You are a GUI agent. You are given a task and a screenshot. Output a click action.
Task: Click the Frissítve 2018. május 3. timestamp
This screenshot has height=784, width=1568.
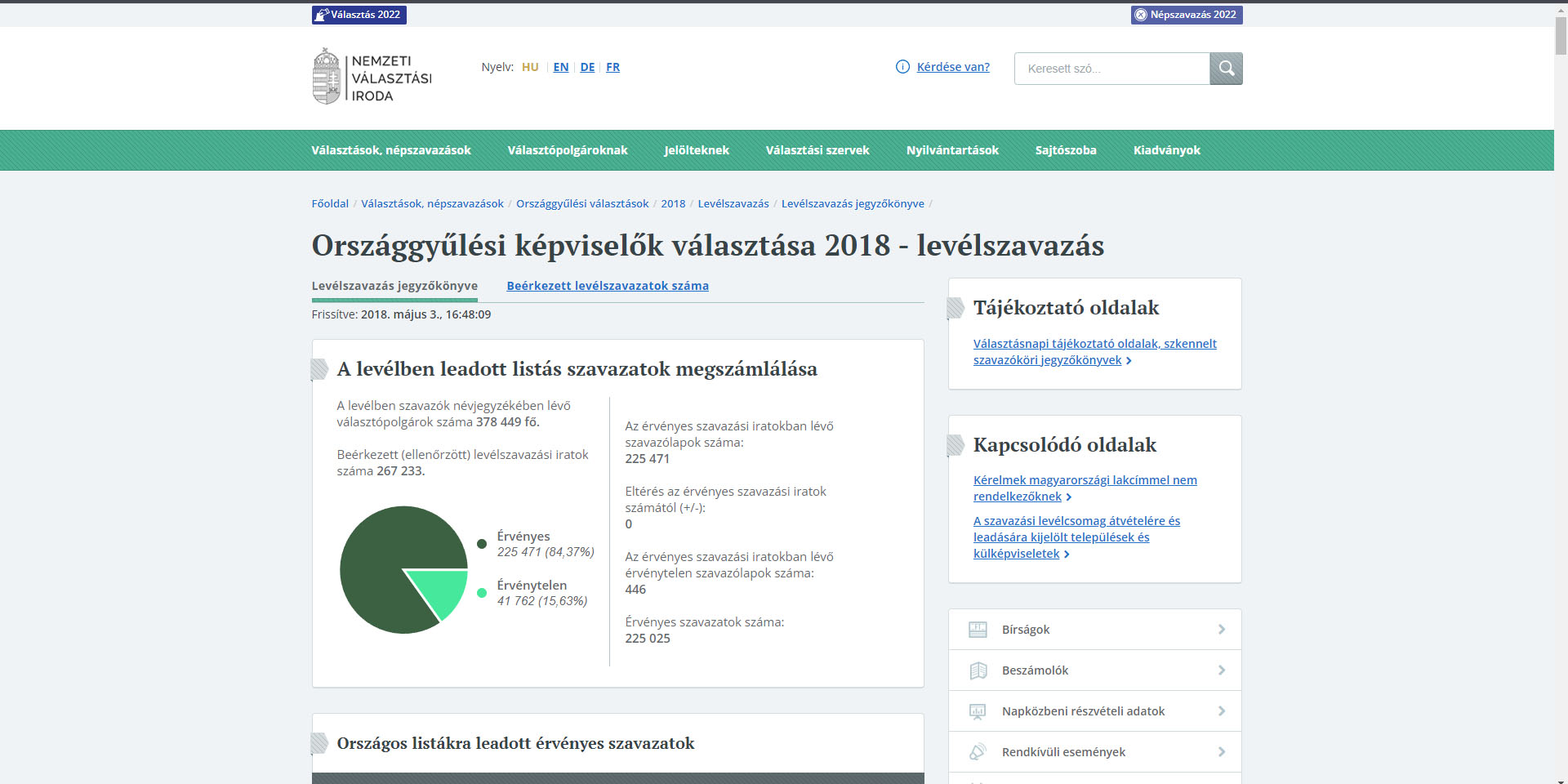[401, 314]
